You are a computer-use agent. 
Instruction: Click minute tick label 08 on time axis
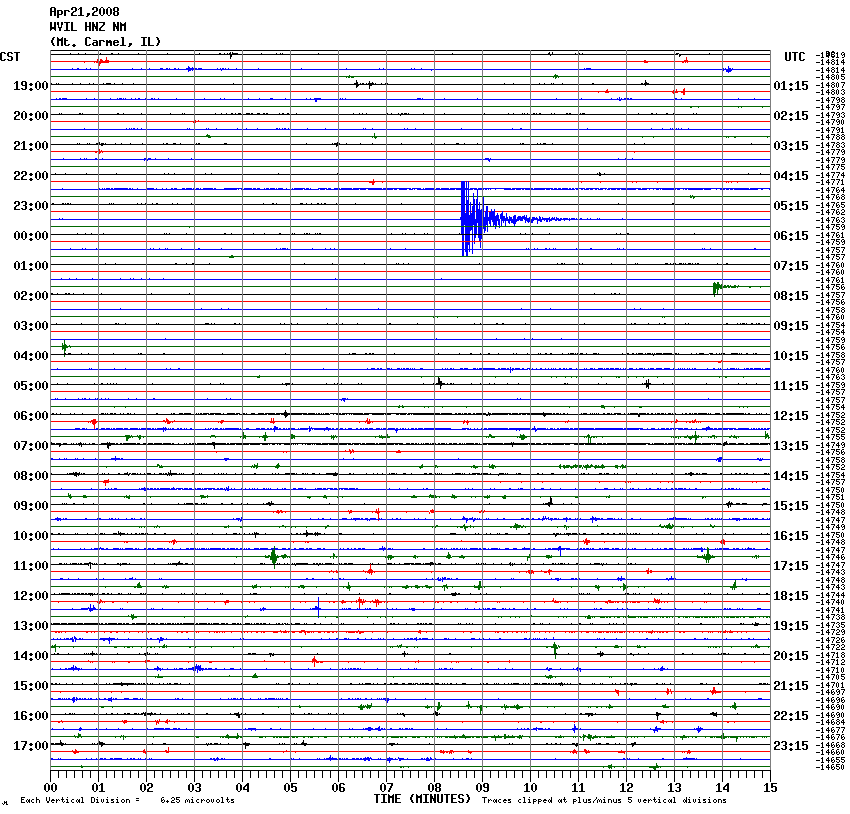434,788
